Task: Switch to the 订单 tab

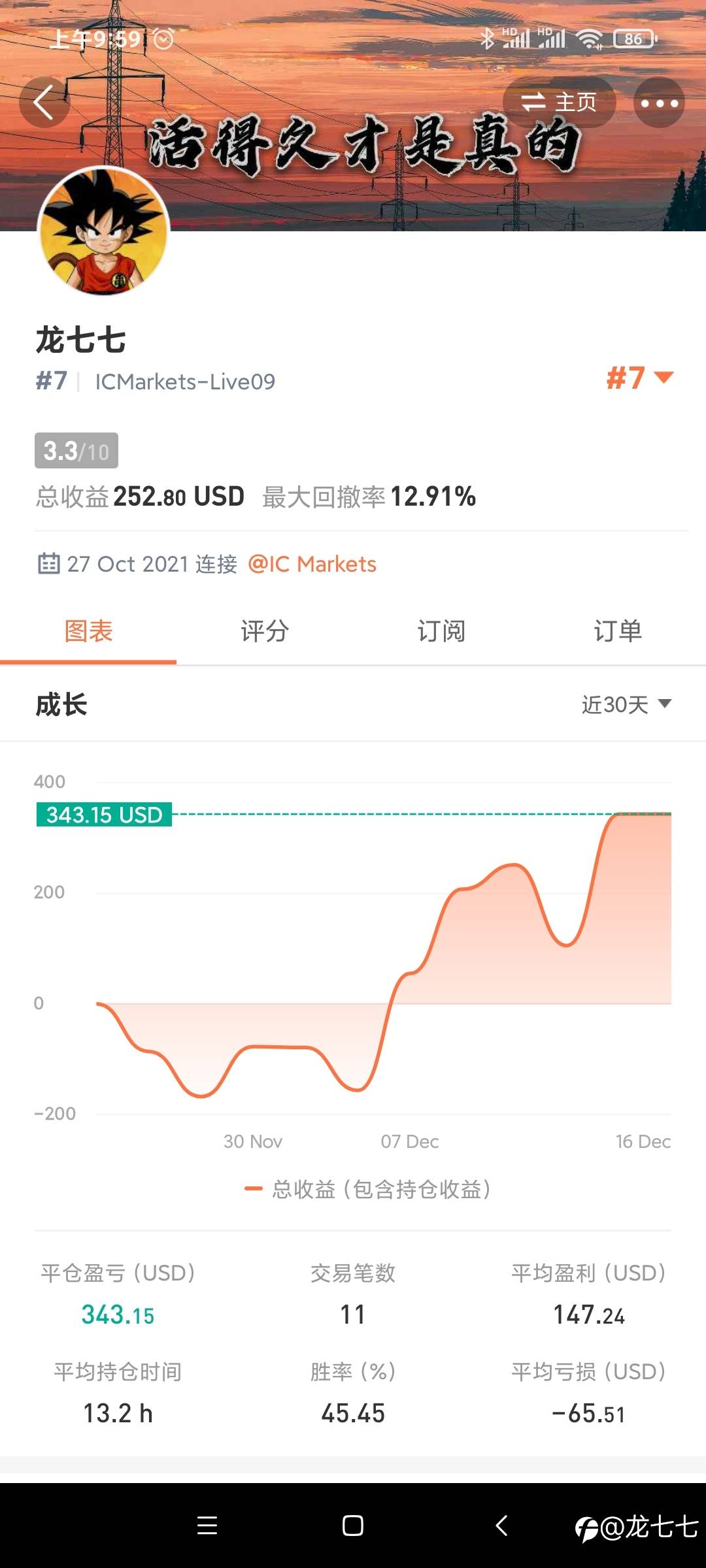Action: click(x=618, y=631)
